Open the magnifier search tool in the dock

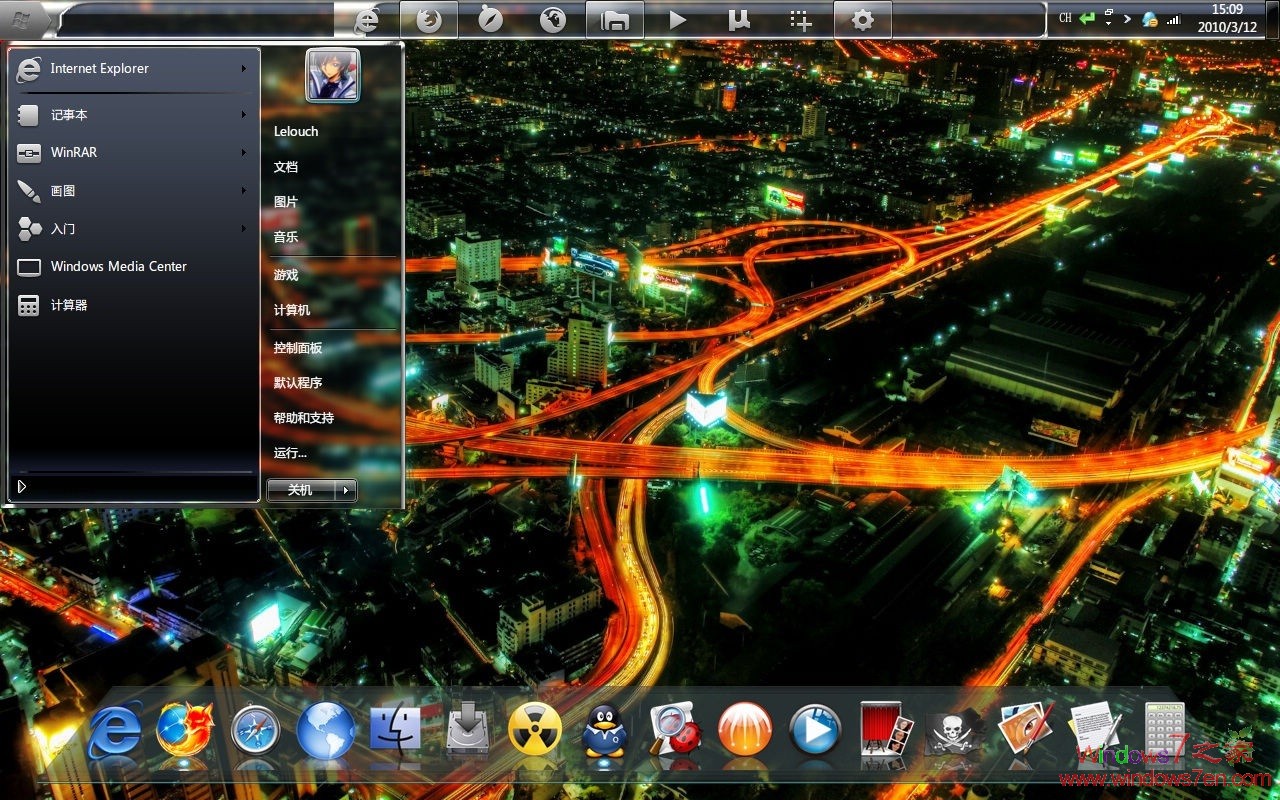[672, 730]
